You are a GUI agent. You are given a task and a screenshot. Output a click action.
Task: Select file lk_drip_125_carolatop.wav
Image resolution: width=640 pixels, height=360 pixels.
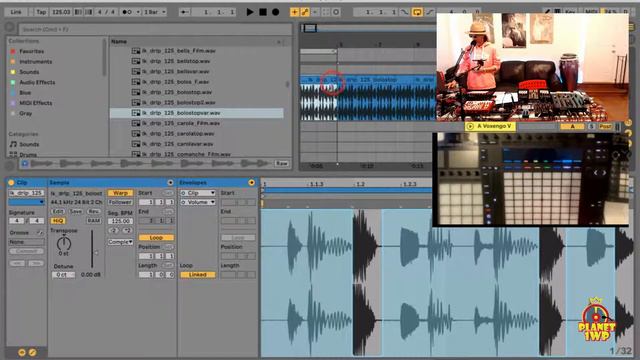click(178, 133)
